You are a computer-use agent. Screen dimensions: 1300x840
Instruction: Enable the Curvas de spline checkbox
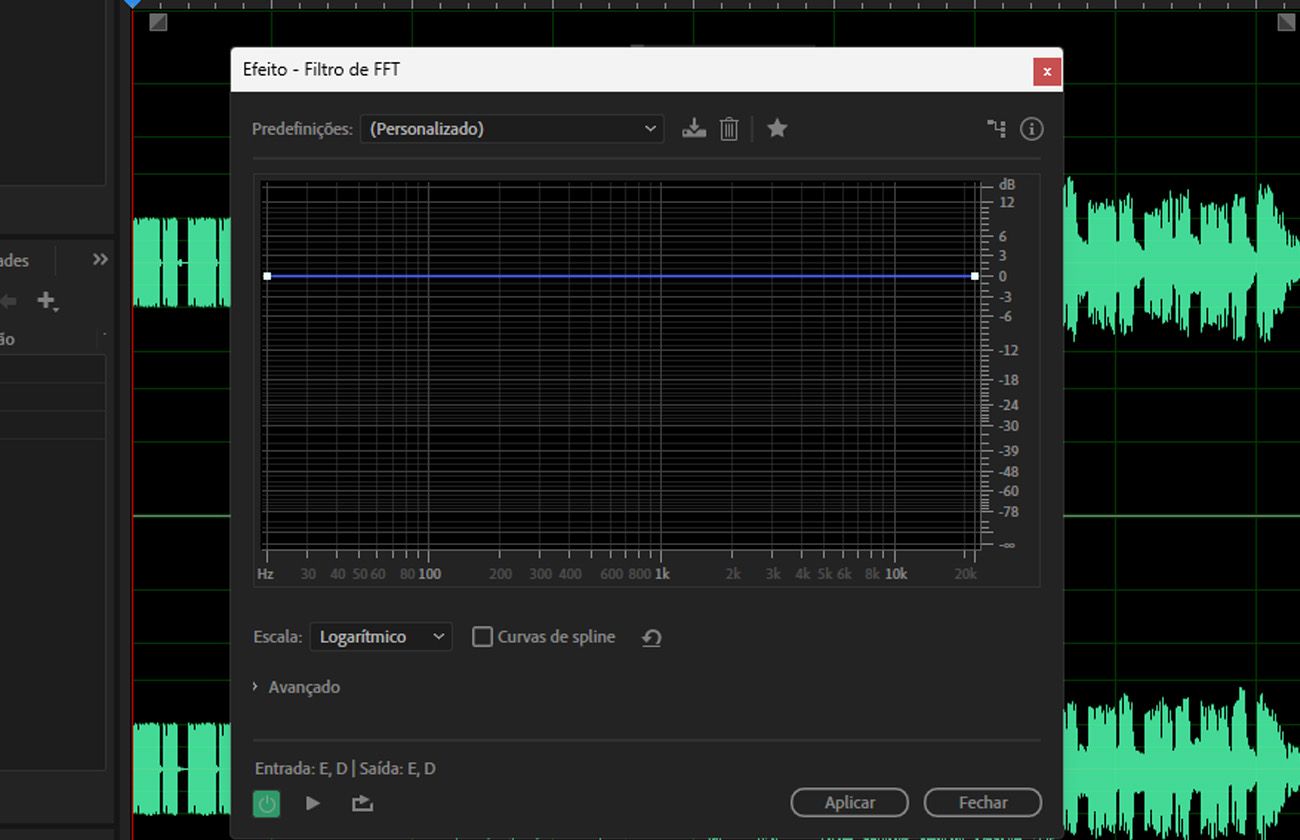click(482, 637)
